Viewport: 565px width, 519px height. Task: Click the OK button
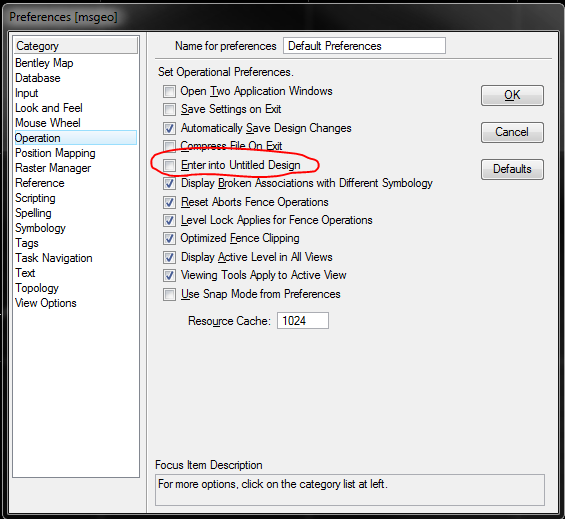(512, 96)
